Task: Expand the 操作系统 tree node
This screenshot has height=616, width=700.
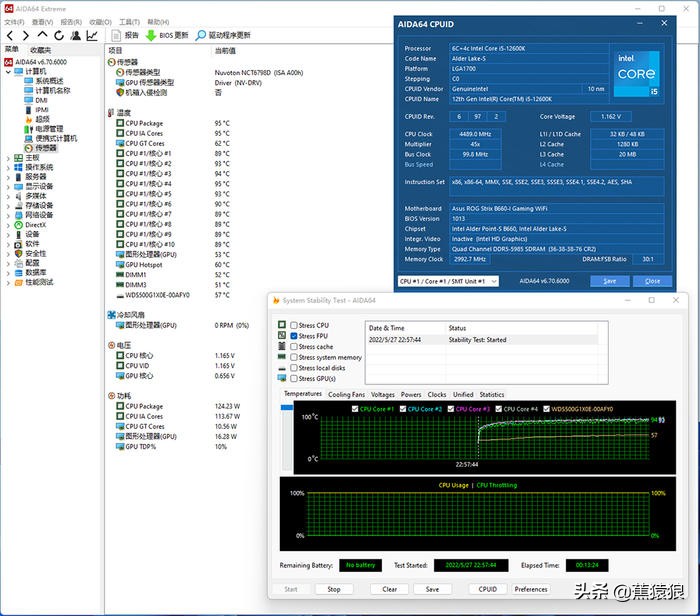Action: pos(8,167)
